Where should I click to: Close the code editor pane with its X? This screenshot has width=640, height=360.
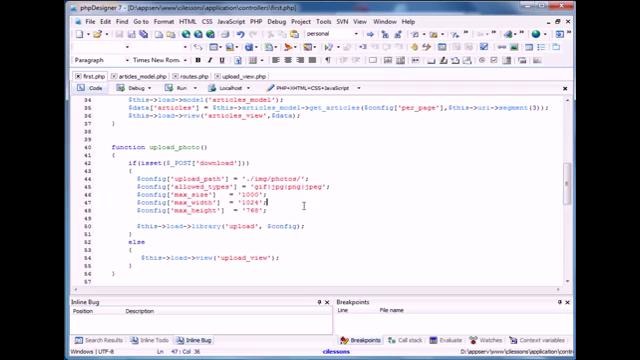click(565, 89)
